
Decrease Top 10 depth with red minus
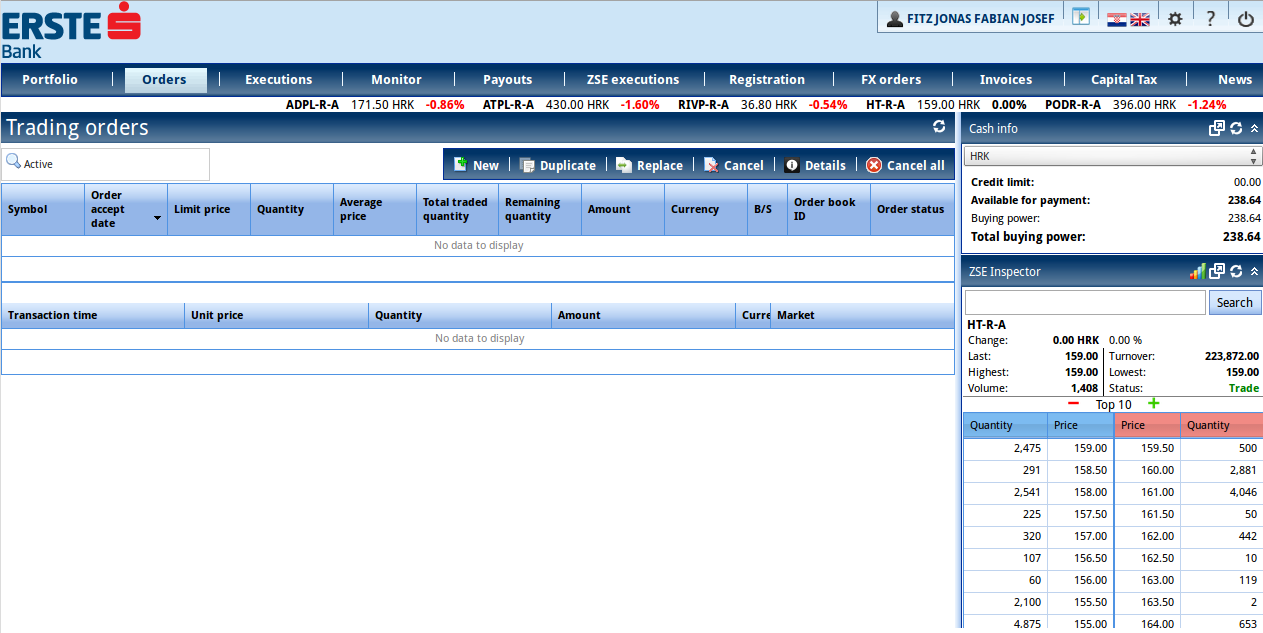point(1073,404)
